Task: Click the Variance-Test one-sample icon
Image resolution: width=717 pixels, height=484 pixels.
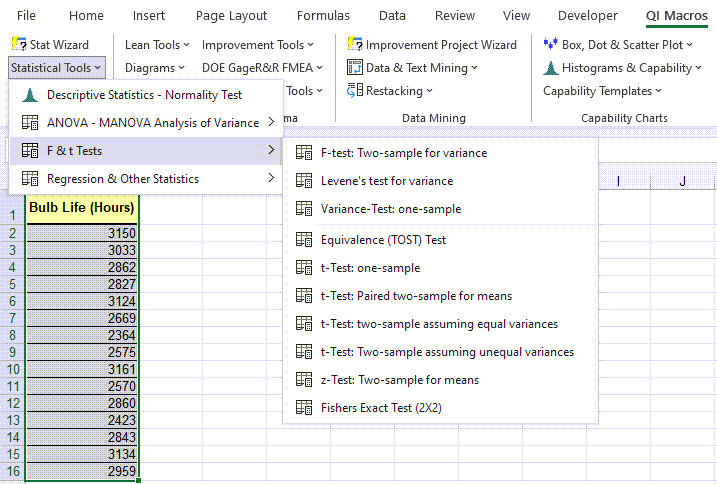Action: (304, 209)
